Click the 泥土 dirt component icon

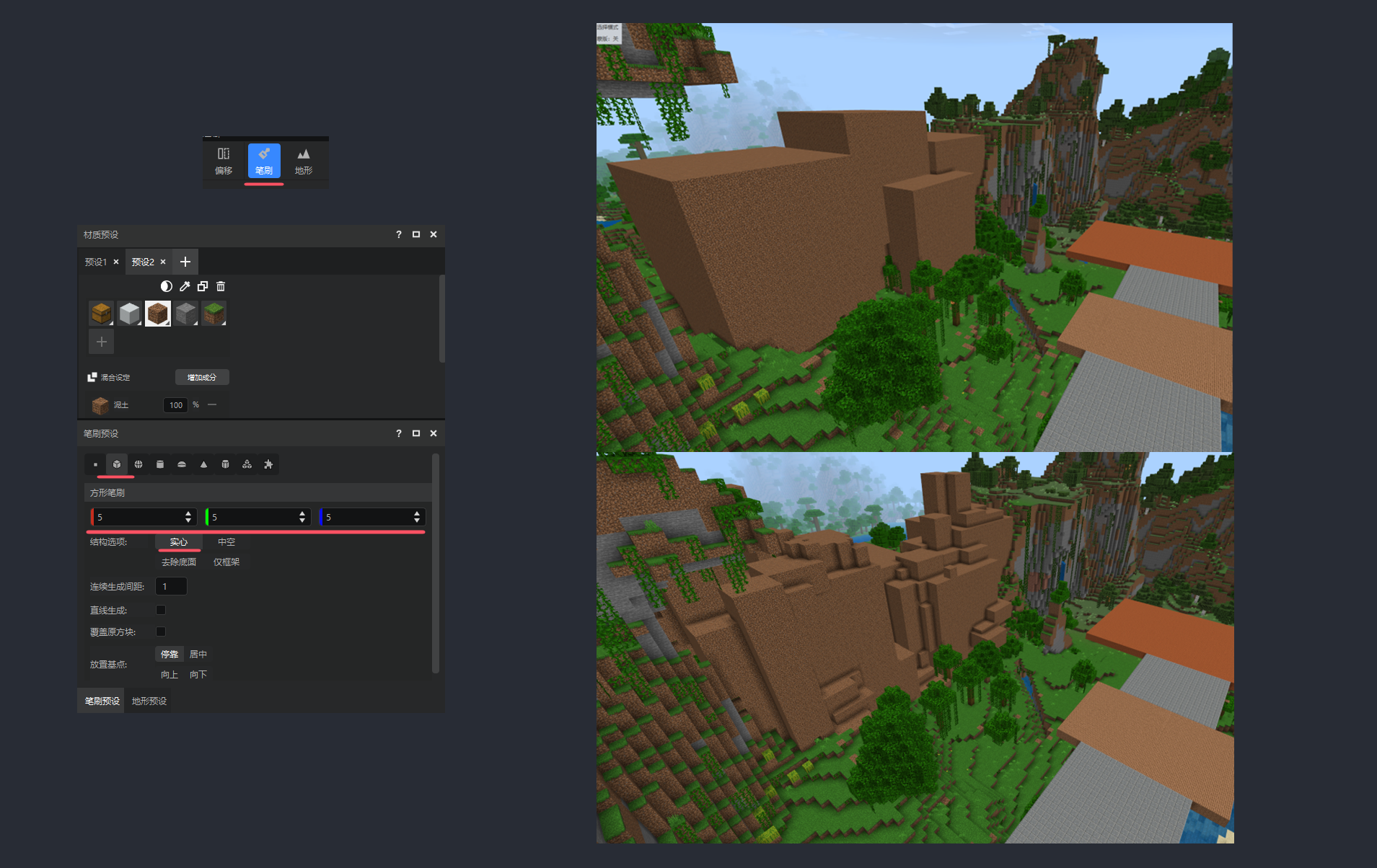click(x=100, y=405)
